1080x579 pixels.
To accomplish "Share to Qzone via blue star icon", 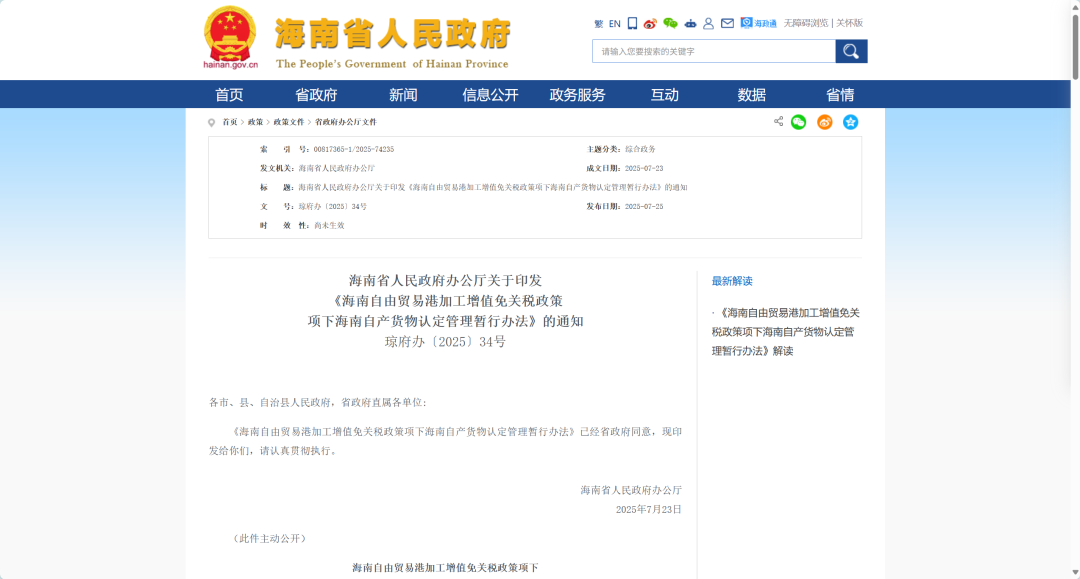I will click(850, 122).
